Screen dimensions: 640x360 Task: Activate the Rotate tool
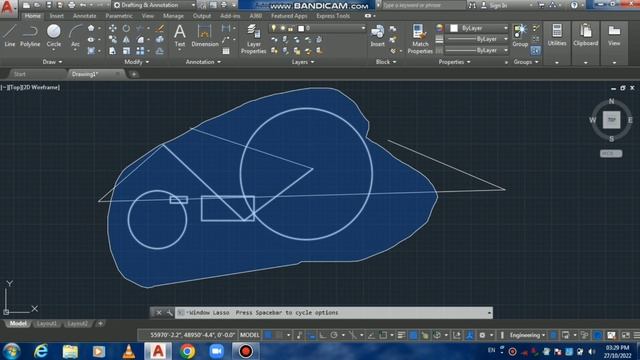126,28
